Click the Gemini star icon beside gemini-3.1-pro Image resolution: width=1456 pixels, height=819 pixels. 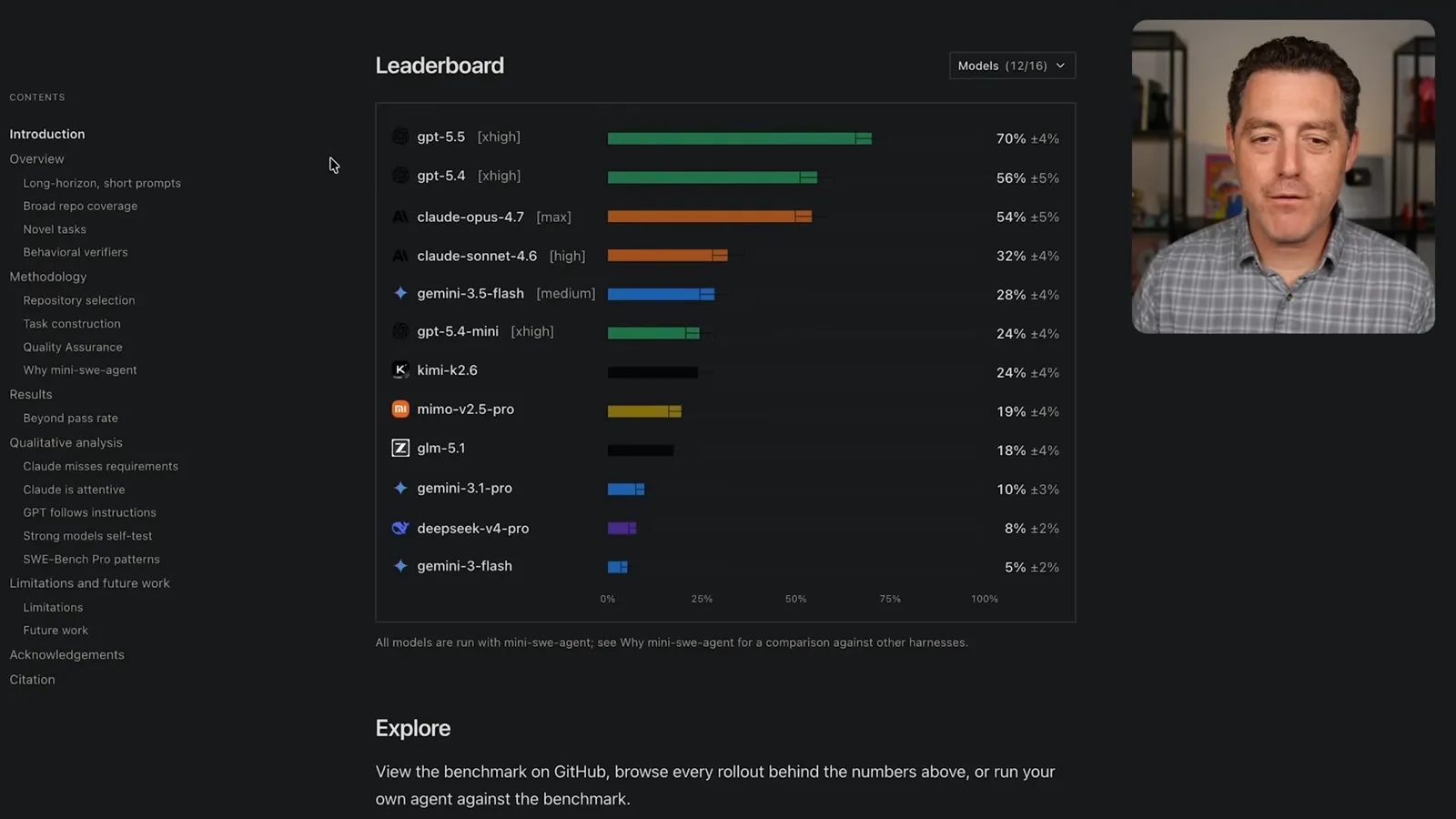pos(400,488)
